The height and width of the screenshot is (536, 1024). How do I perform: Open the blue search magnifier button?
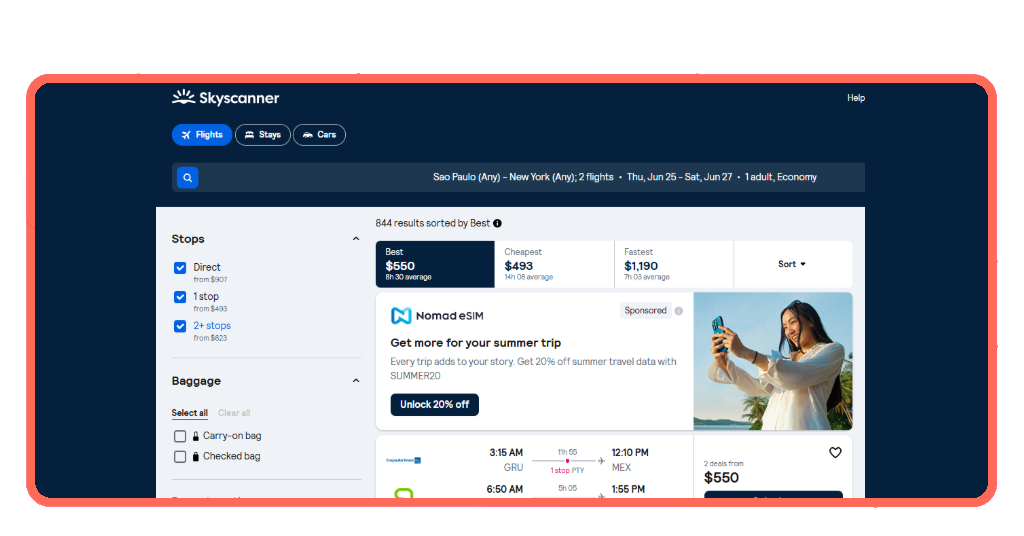pos(187,178)
